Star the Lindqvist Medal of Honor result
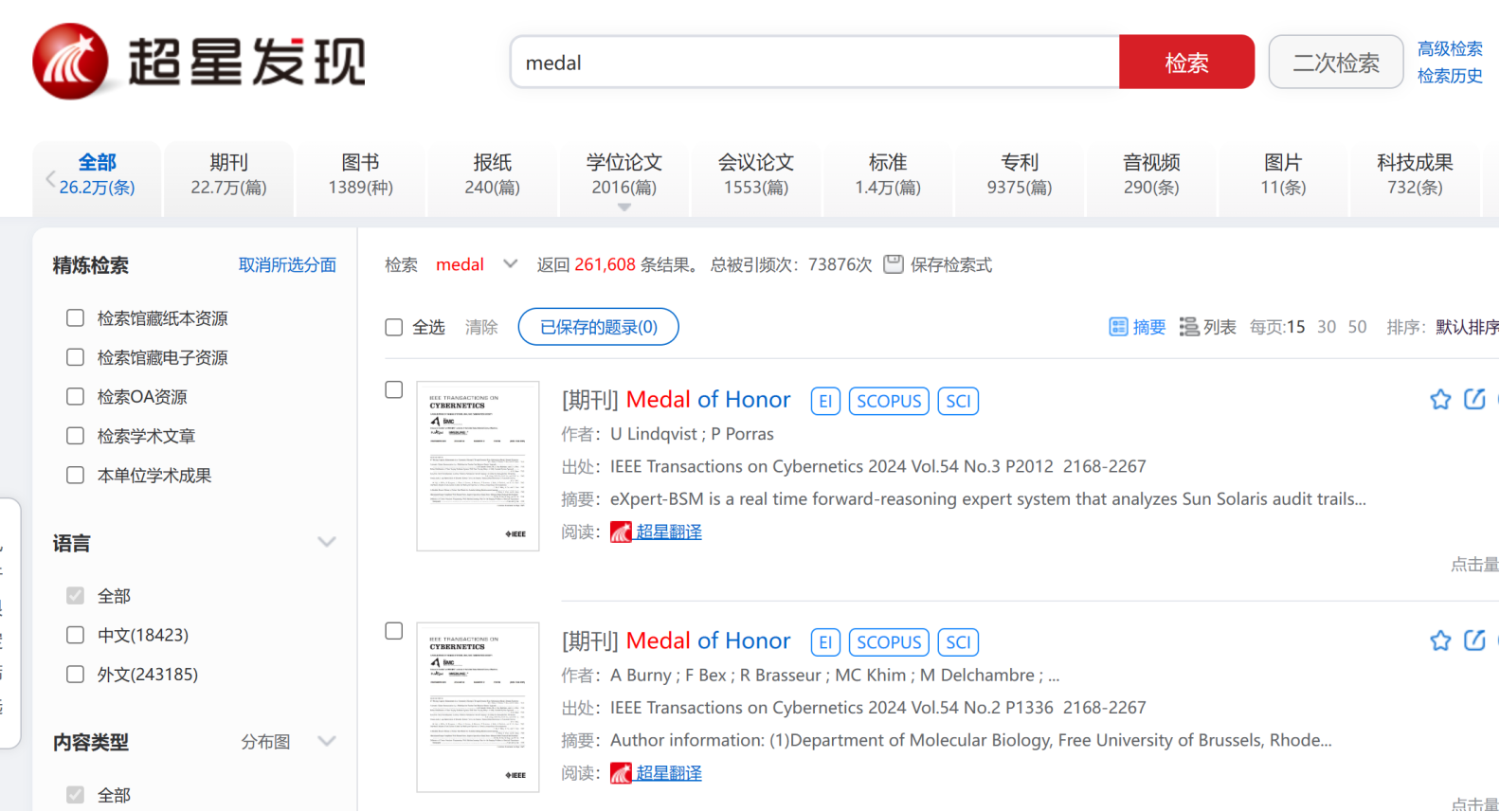Screen dimensions: 1500x812 pos(1440,400)
